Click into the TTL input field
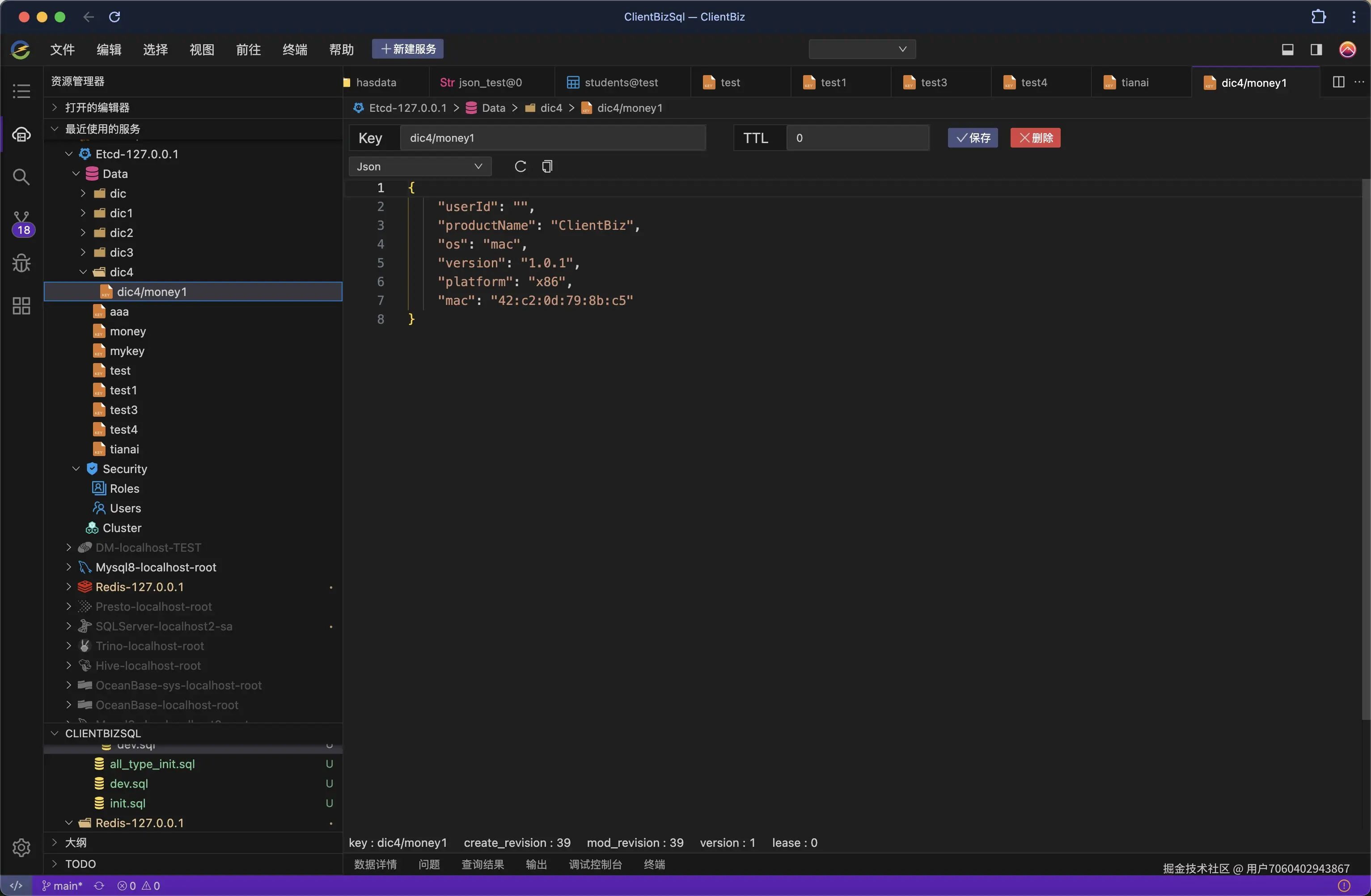This screenshot has width=1371, height=896. coord(857,138)
